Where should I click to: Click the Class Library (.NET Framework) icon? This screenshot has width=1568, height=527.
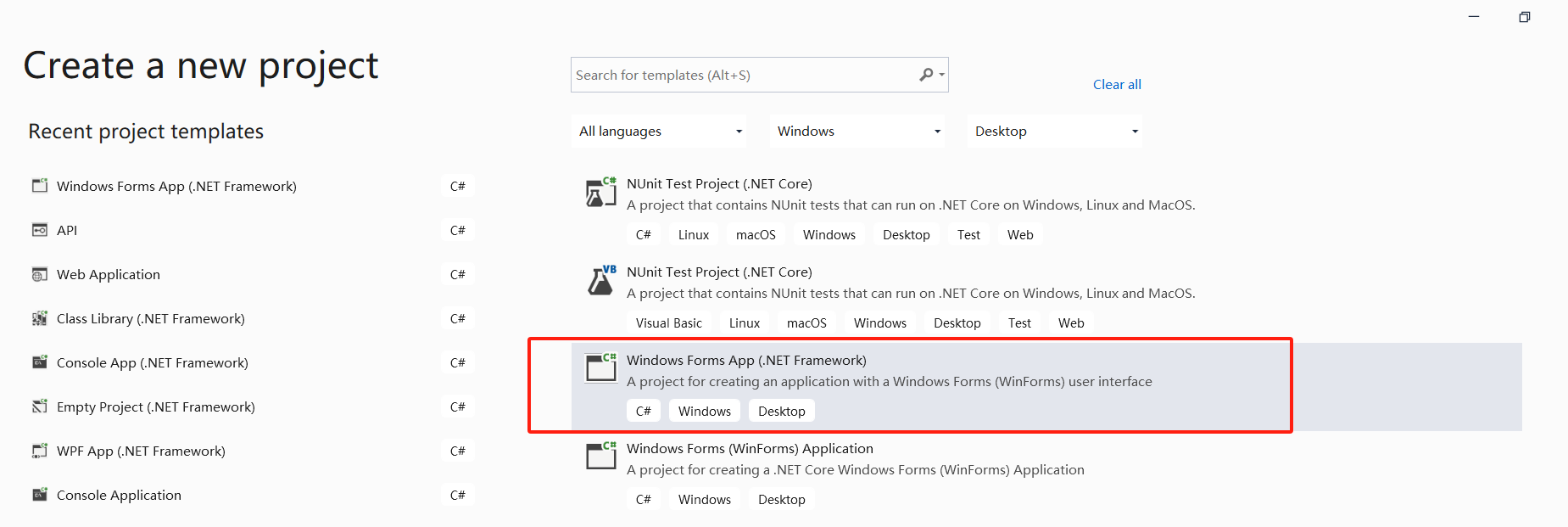[40, 318]
